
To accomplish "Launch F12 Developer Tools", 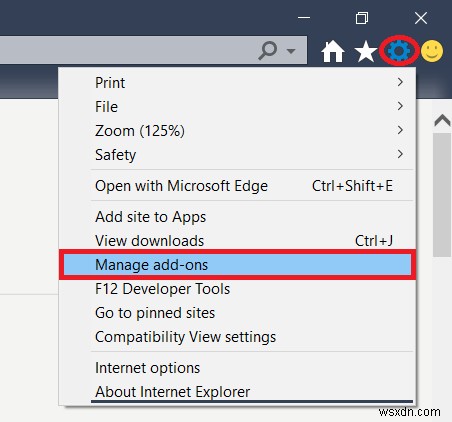I will point(237,289).
